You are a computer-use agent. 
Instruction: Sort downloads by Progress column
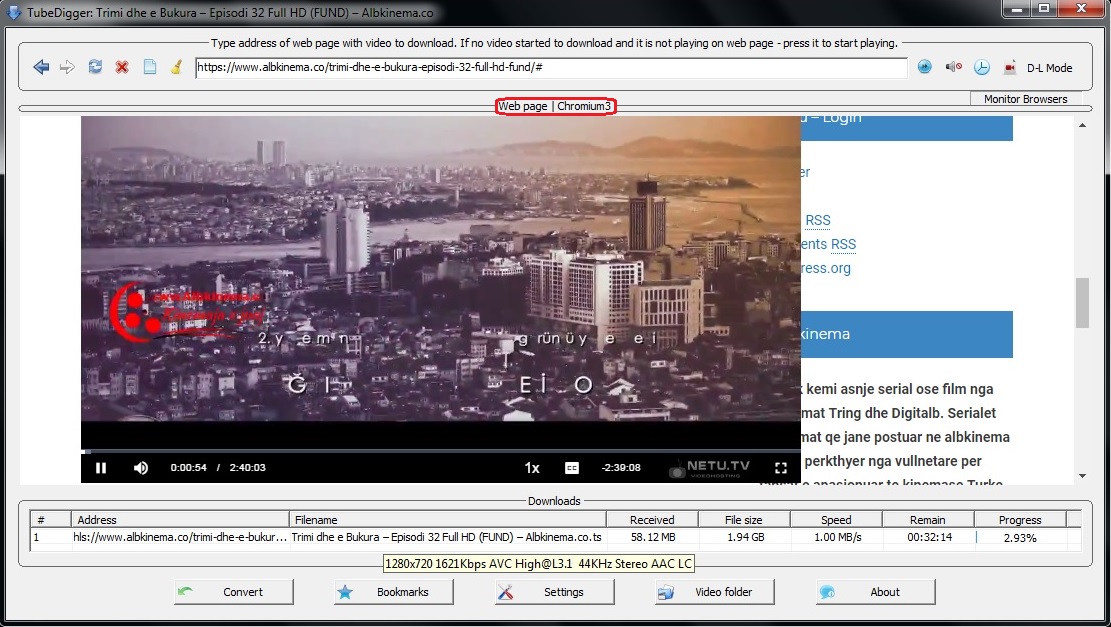click(1020, 520)
